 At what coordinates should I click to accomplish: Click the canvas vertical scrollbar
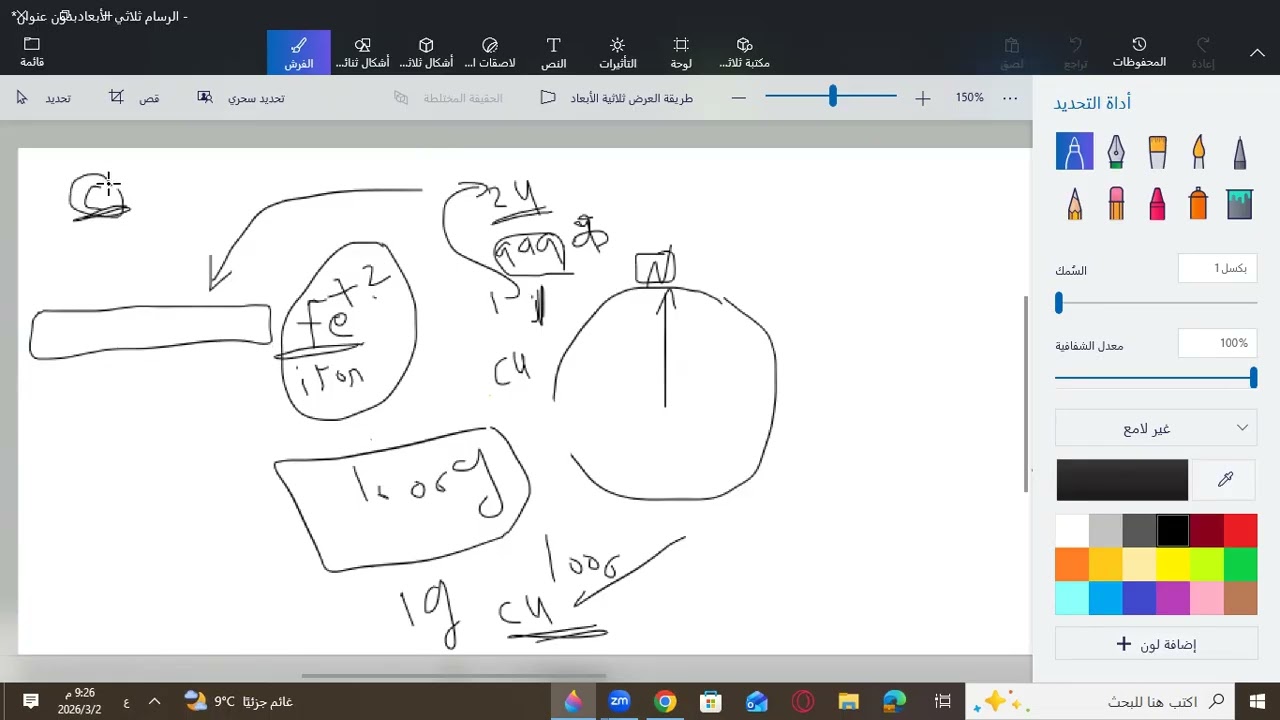(1026, 395)
